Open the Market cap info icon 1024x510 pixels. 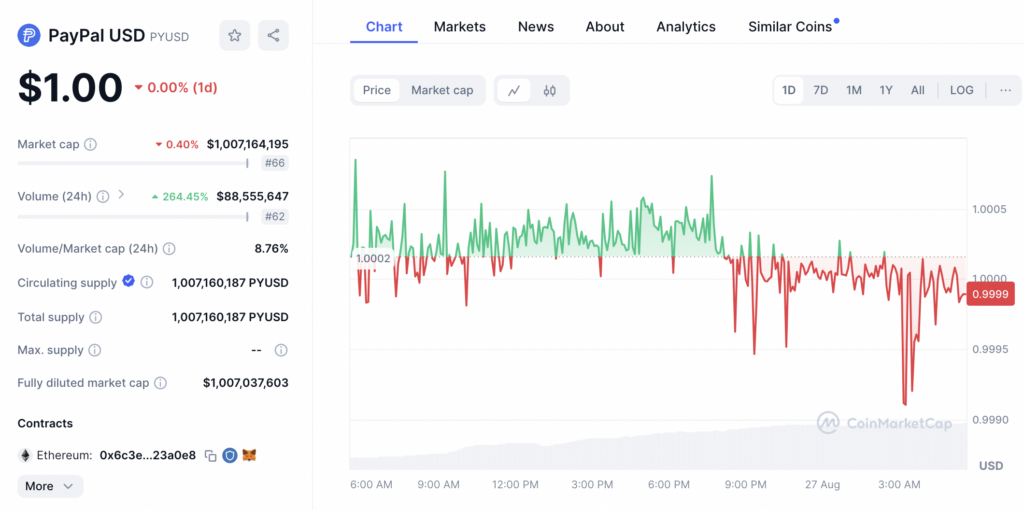tap(91, 144)
